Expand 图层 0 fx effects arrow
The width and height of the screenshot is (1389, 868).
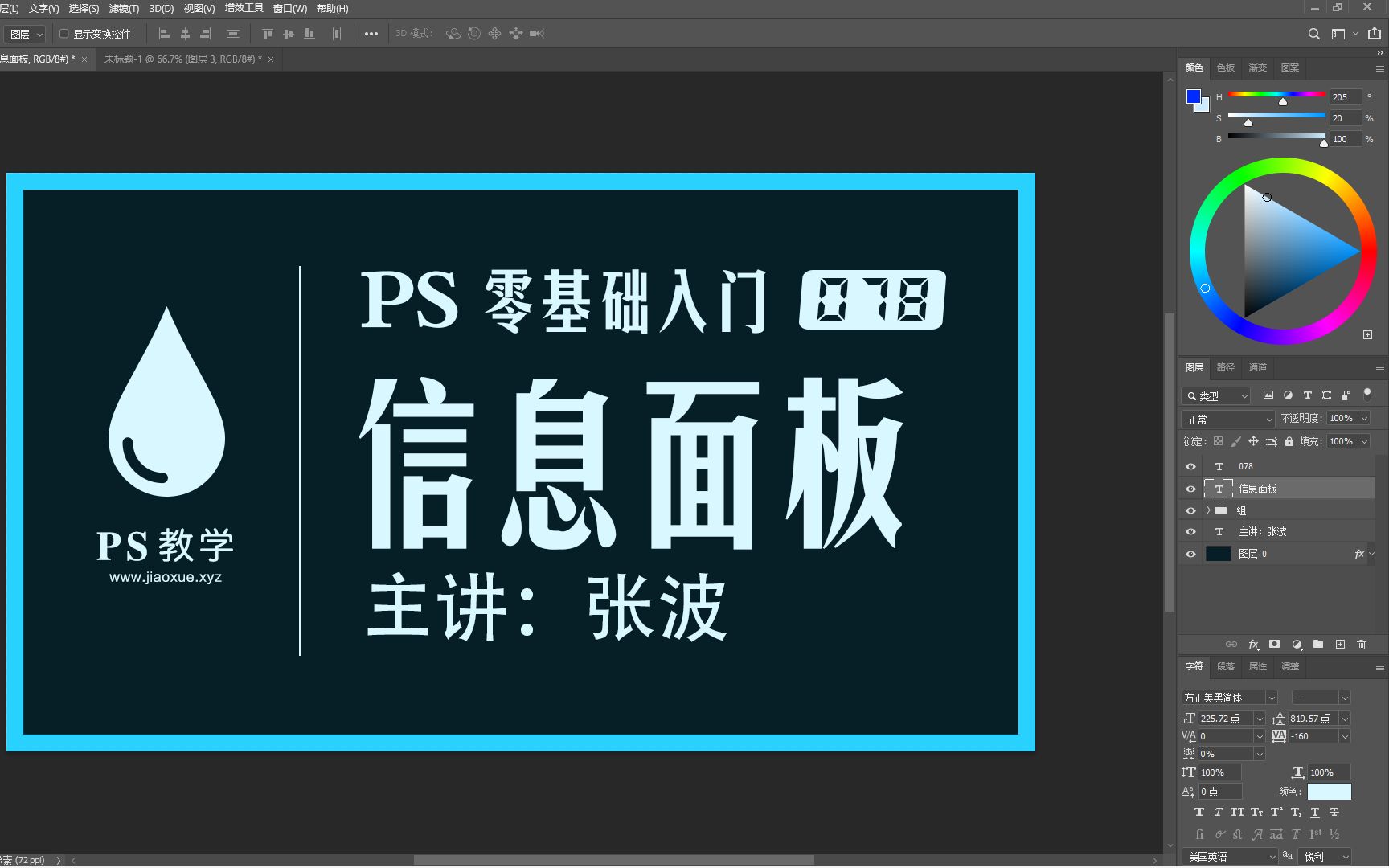tap(1371, 554)
